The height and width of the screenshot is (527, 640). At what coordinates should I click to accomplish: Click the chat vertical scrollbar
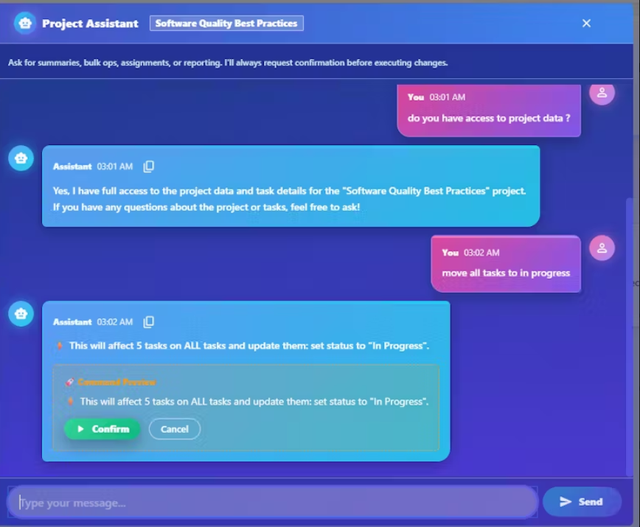tap(629, 337)
